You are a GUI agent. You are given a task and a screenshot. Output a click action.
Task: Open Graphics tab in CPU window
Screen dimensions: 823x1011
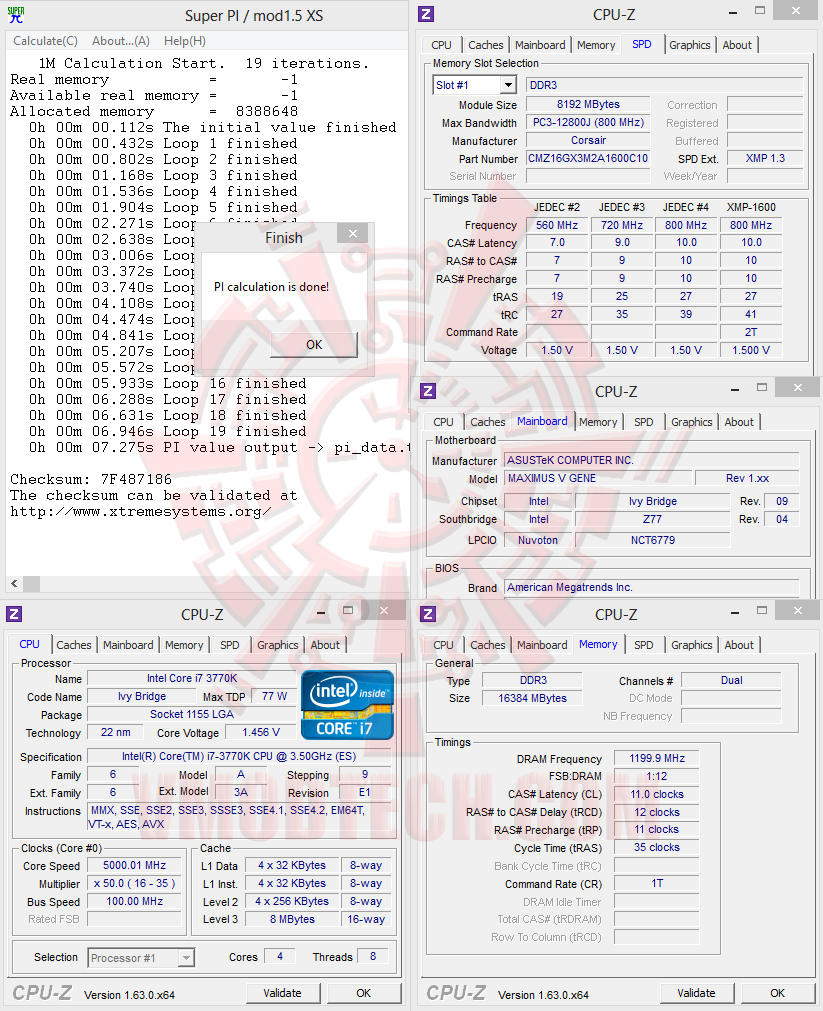(x=277, y=645)
